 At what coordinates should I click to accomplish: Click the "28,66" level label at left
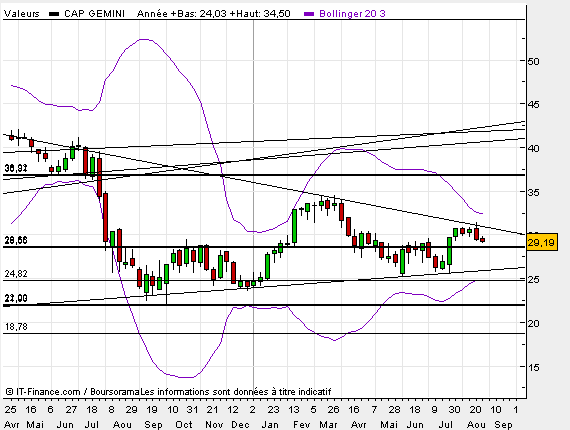[x=16, y=240]
